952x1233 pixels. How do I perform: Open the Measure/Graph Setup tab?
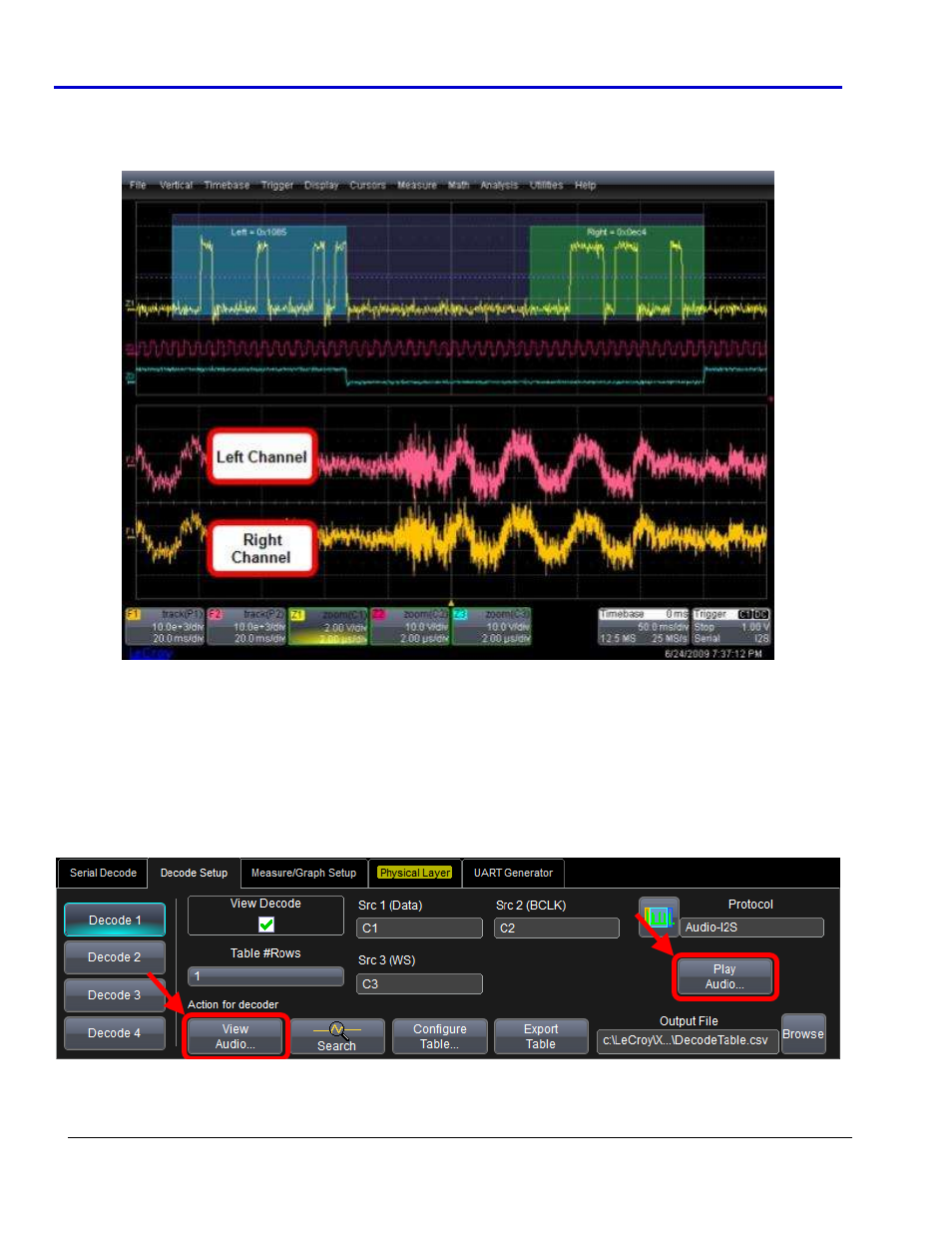tap(303, 874)
